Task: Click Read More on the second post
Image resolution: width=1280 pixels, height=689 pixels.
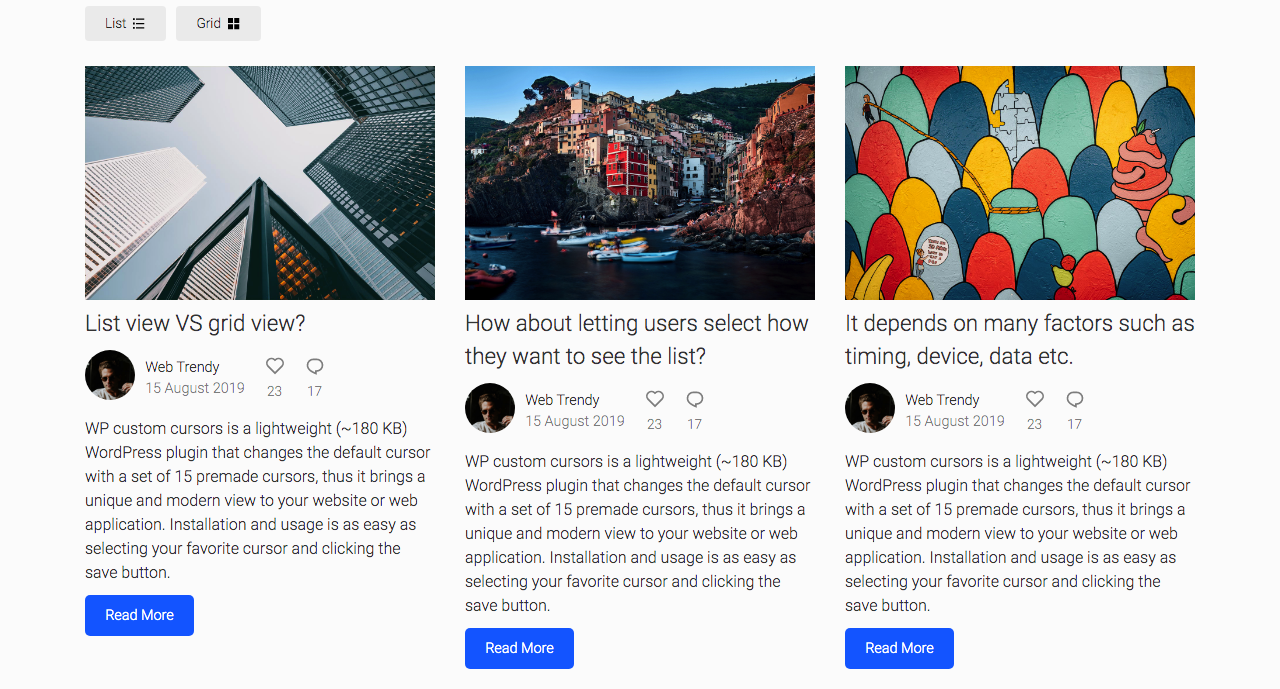Action: (x=519, y=648)
